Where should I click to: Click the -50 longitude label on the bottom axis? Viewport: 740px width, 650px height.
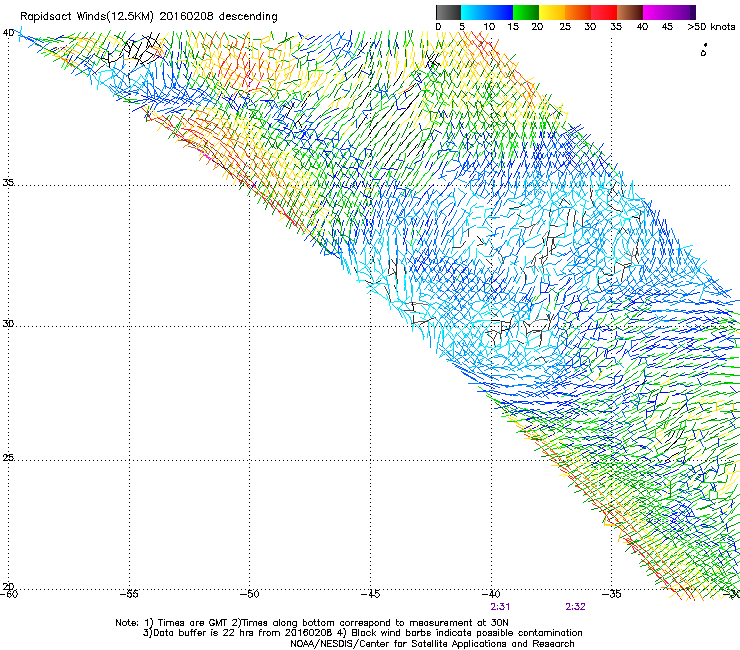(x=249, y=594)
